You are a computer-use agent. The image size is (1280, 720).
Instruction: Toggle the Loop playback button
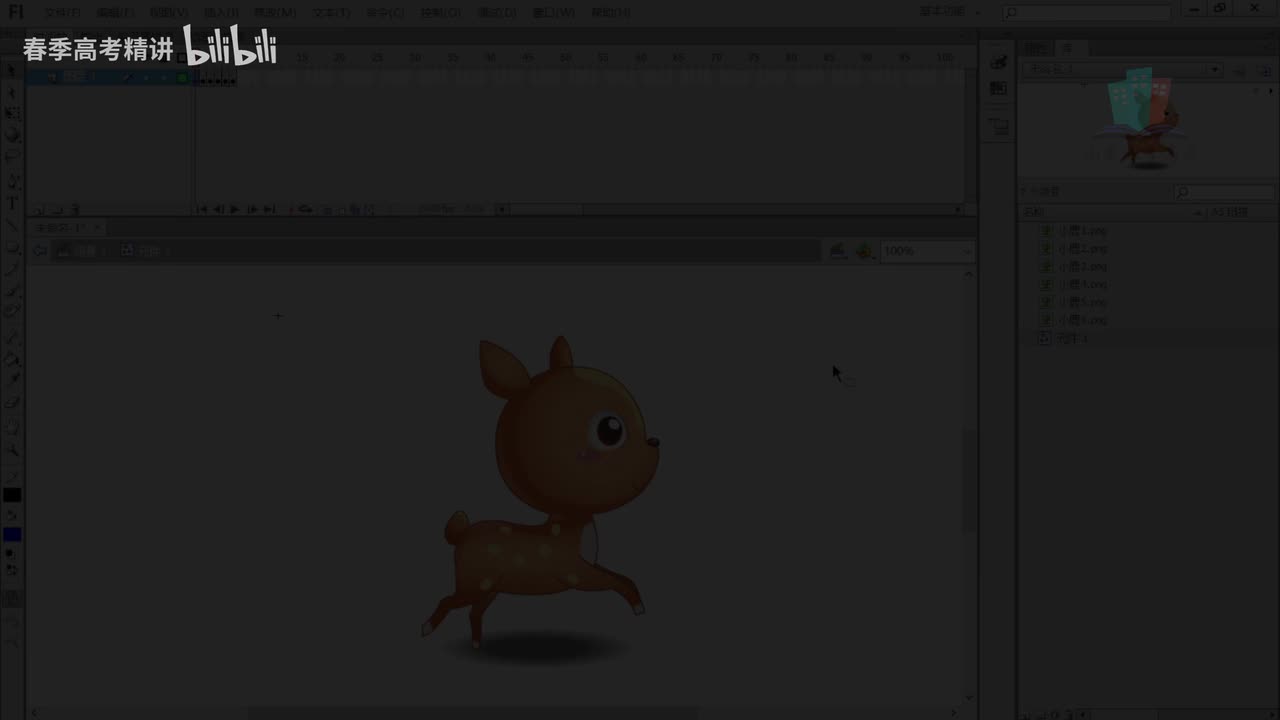pos(304,210)
